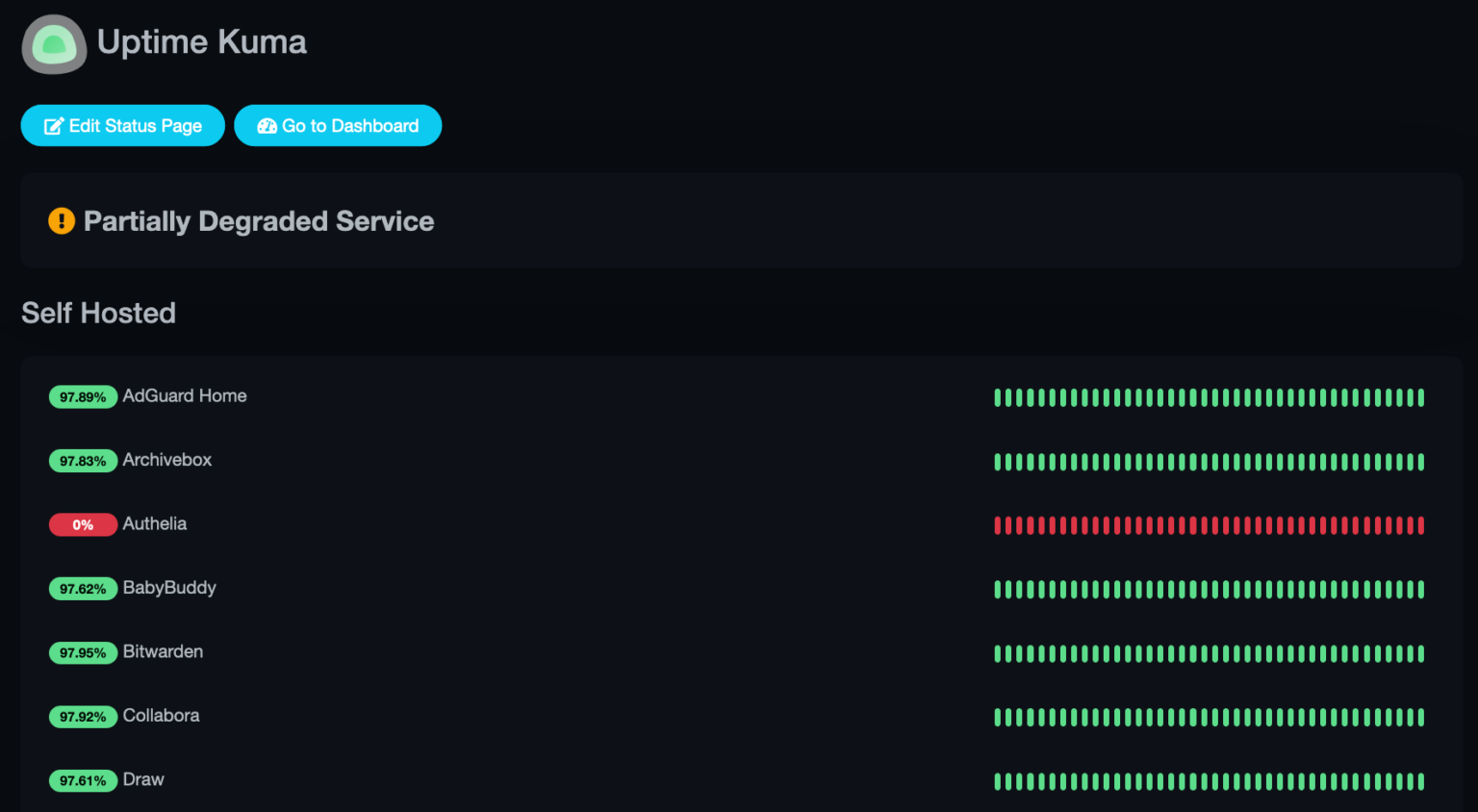The height and width of the screenshot is (812, 1478).
Task: Click the Self Hosted group heading
Action: tap(98, 313)
